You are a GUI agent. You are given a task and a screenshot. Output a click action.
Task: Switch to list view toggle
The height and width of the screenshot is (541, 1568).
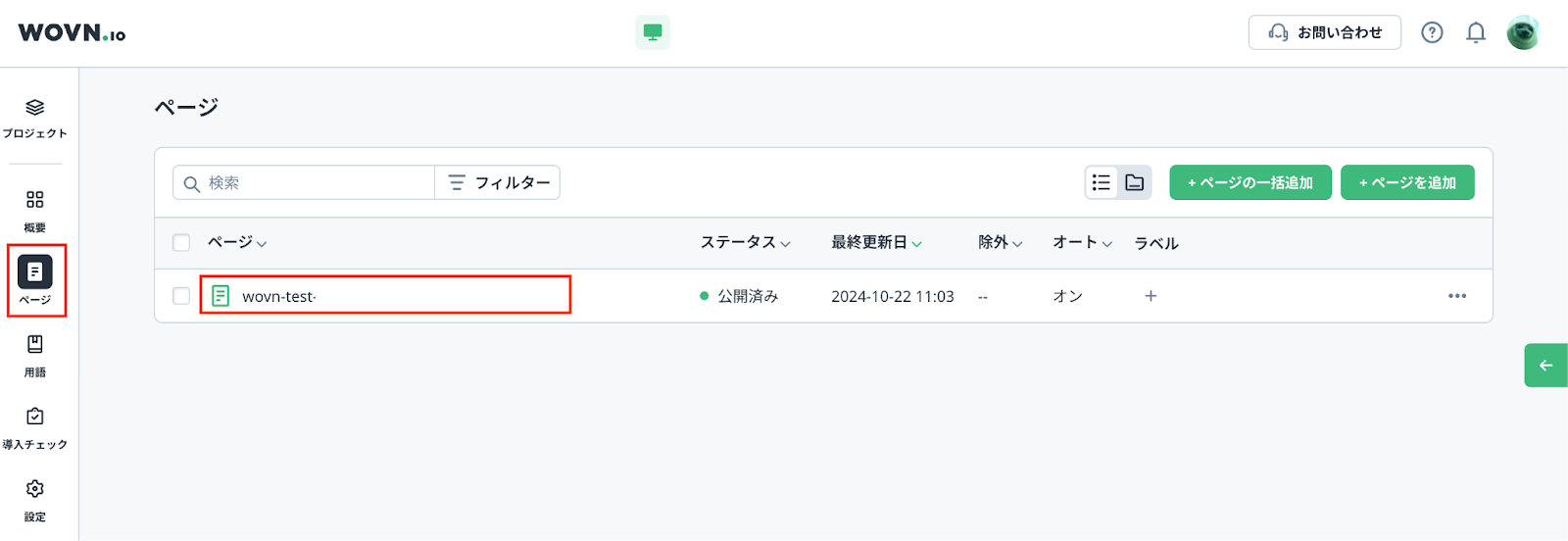pyautogui.click(x=1102, y=182)
